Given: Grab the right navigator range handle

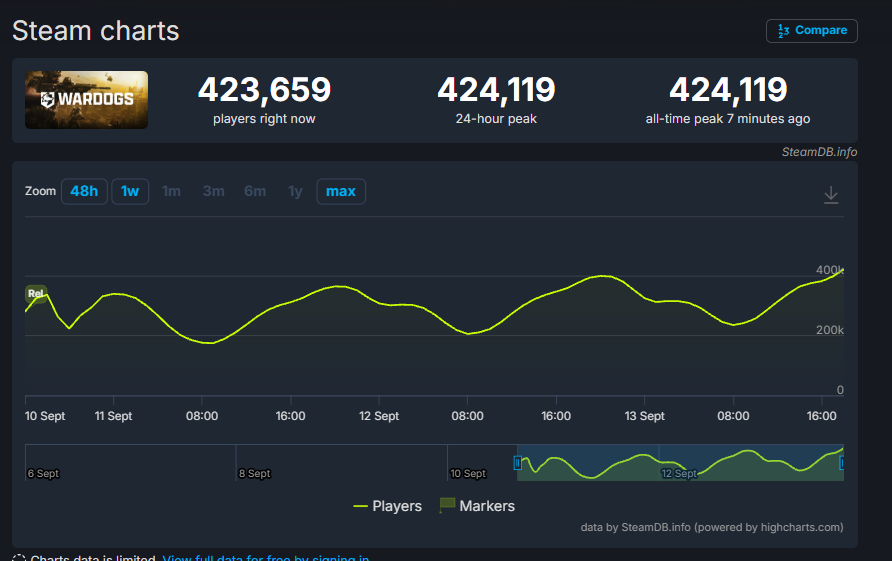Looking at the screenshot, I should tap(843, 463).
